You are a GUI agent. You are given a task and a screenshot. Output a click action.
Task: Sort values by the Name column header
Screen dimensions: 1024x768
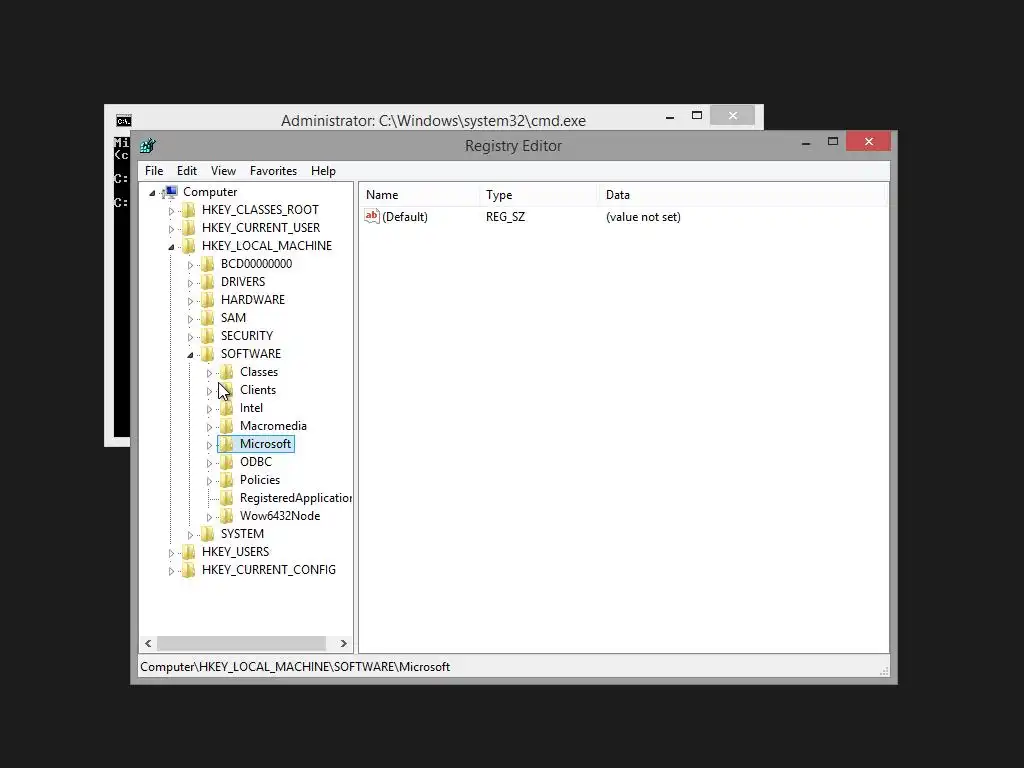click(419, 195)
